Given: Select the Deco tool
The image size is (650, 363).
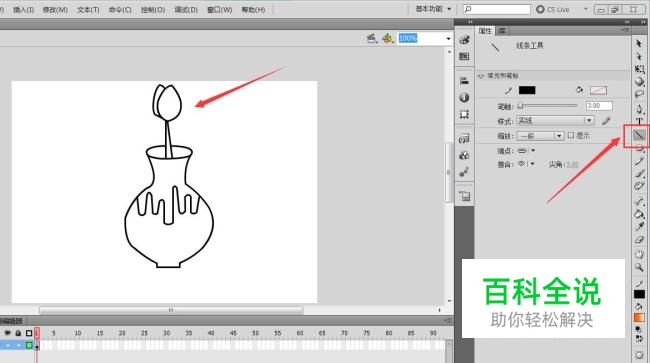Looking at the screenshot, I should click(x=639, y=186).
